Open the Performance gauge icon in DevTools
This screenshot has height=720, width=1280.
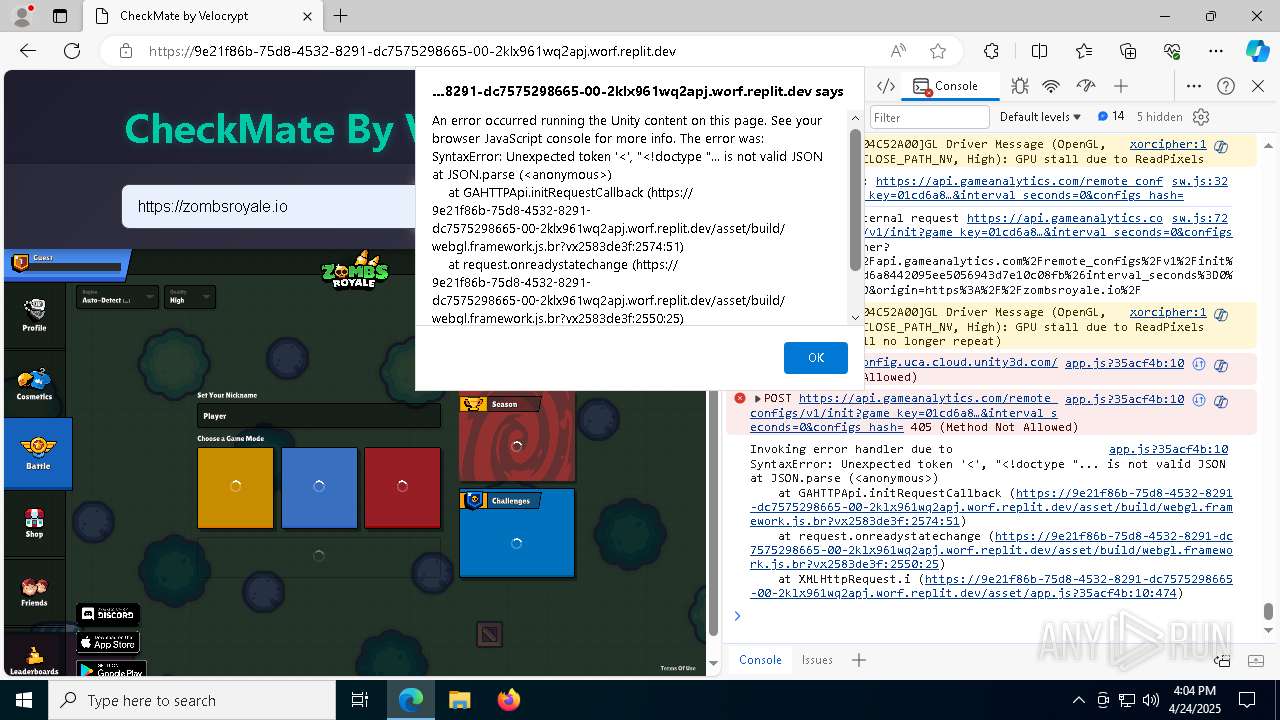click(x=1085, y=86)
